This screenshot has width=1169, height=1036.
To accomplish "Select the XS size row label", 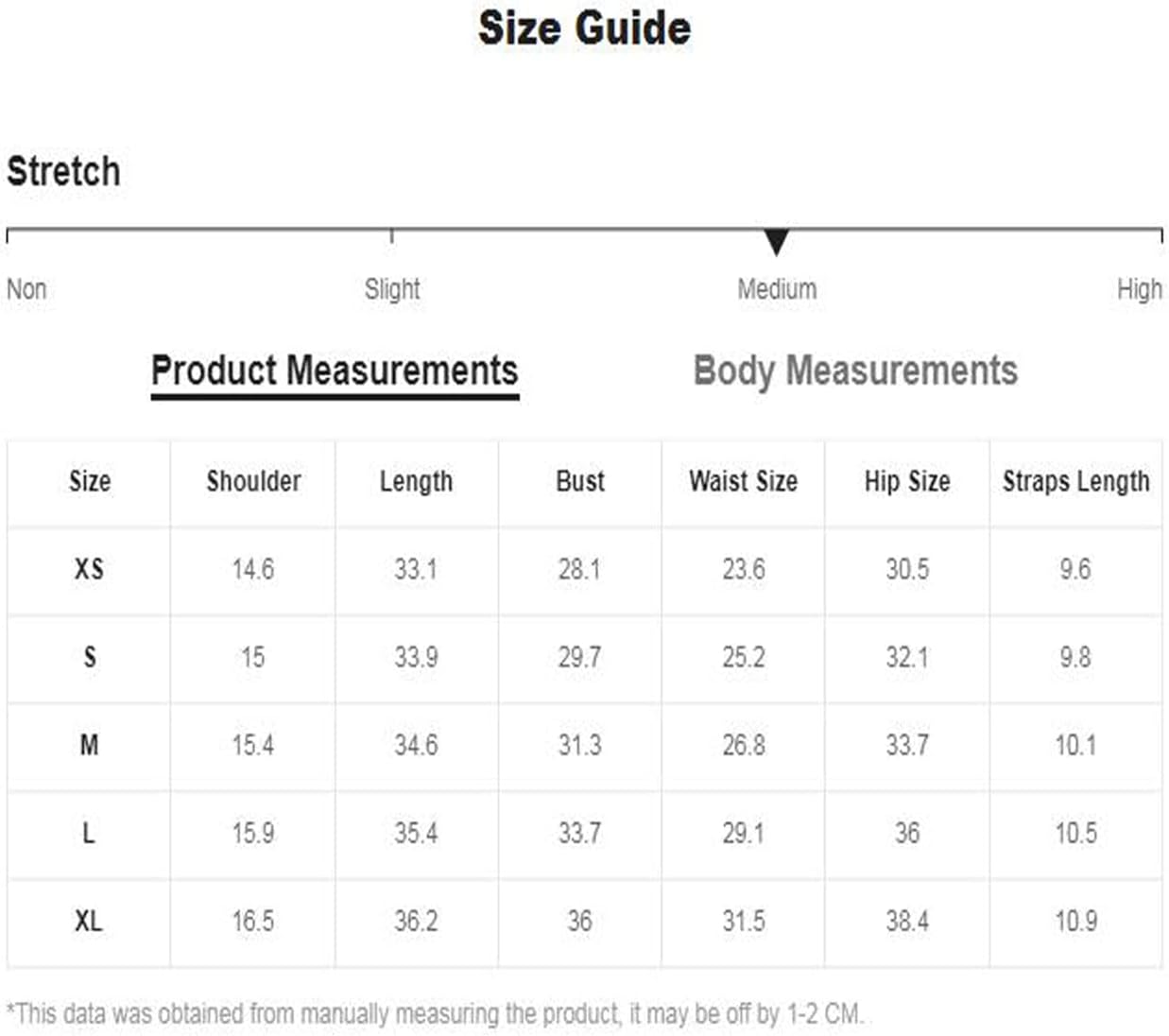I will click(89, 569).
